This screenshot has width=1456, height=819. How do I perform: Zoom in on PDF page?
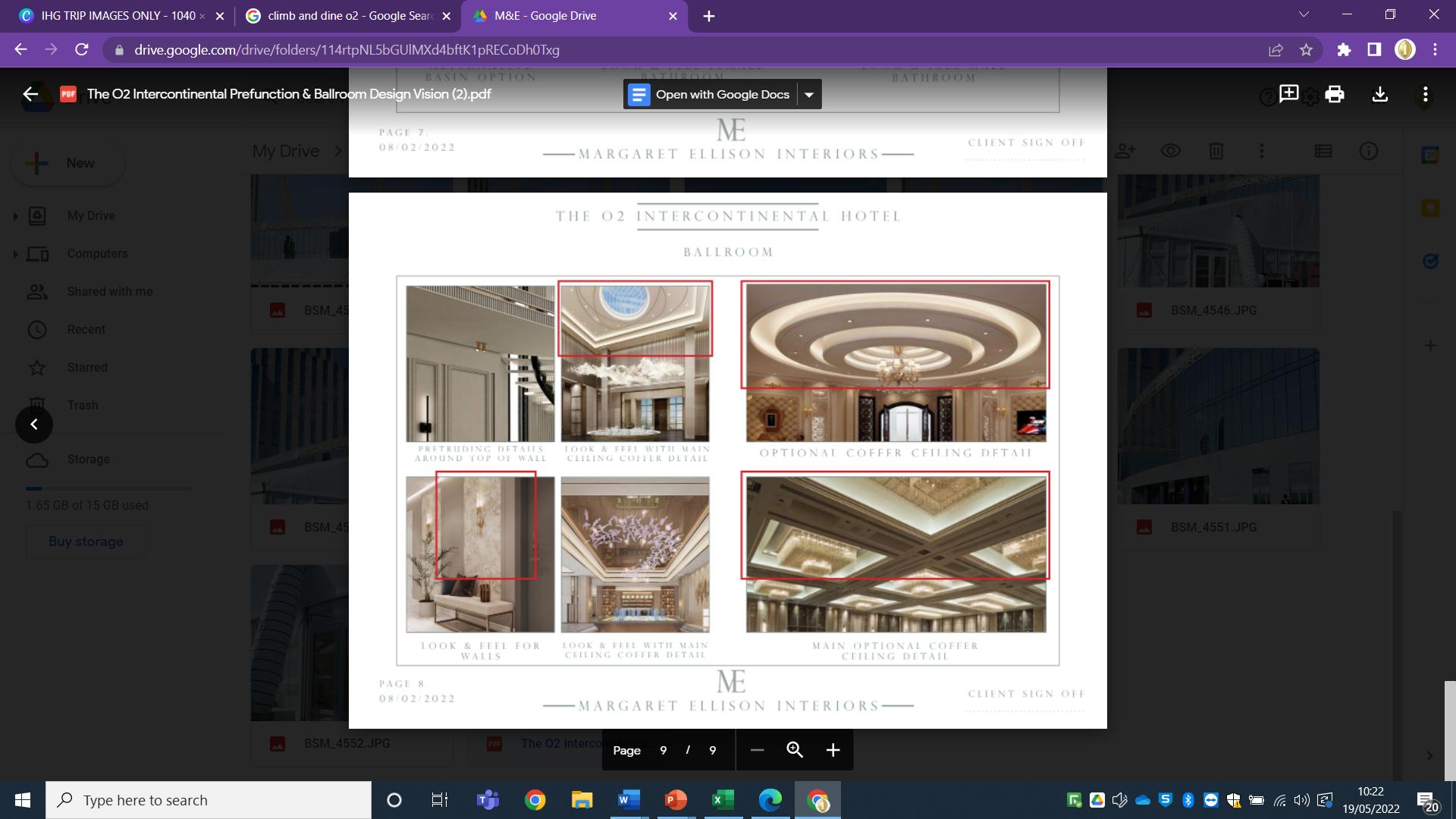(833, 750)
